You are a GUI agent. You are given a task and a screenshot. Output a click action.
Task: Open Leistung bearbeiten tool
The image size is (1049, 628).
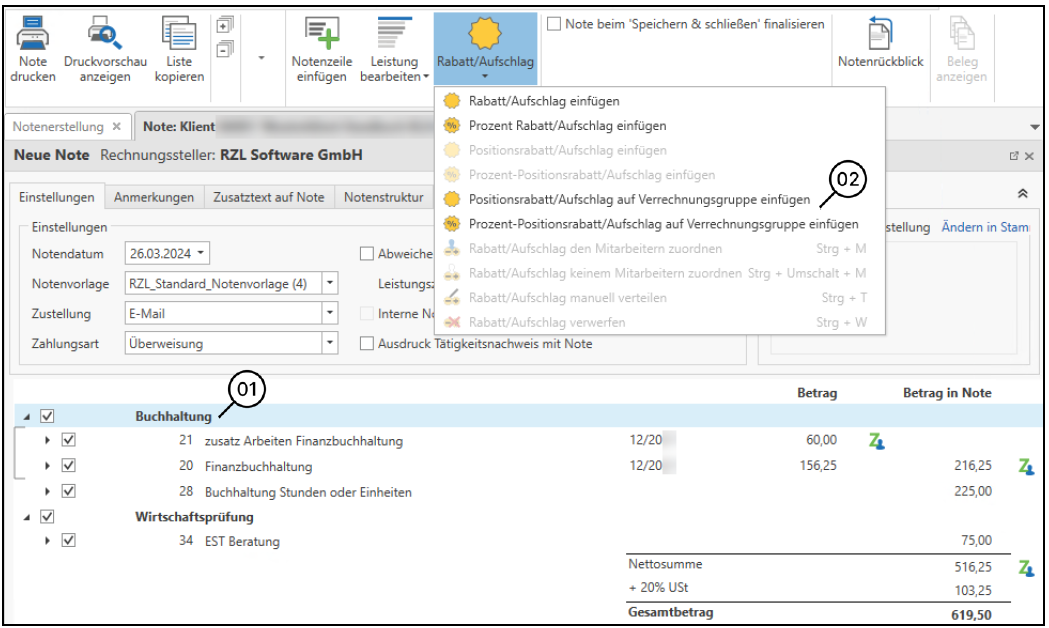coord(394,35)
